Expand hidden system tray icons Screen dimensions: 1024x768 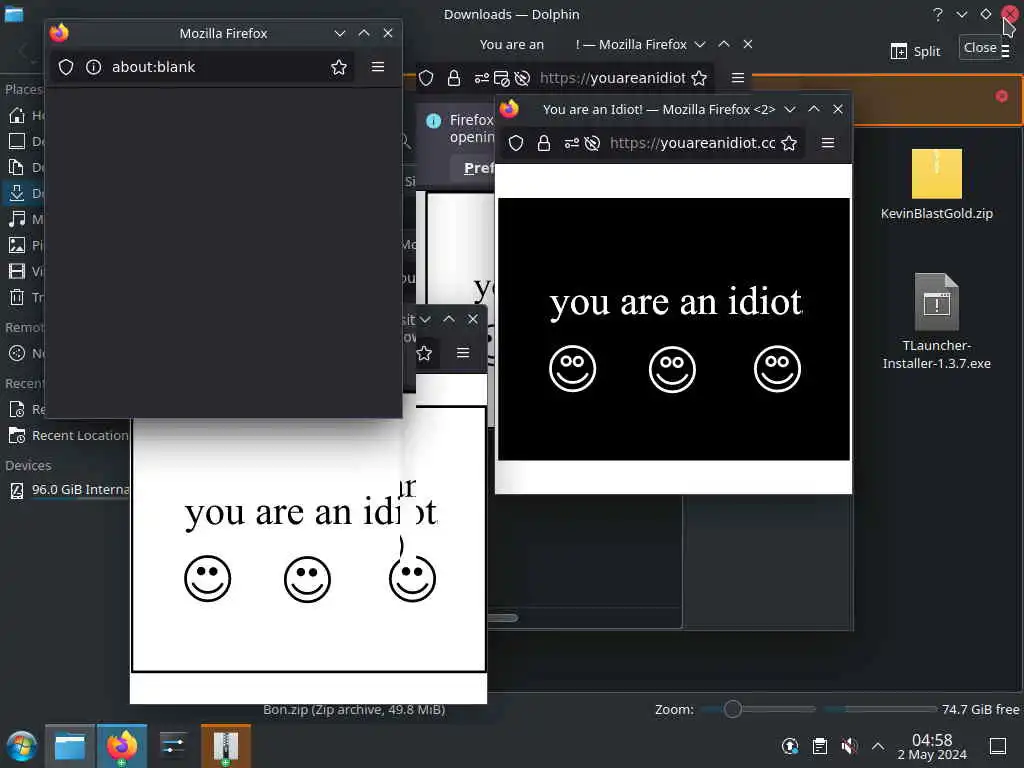tap(878, 746)
